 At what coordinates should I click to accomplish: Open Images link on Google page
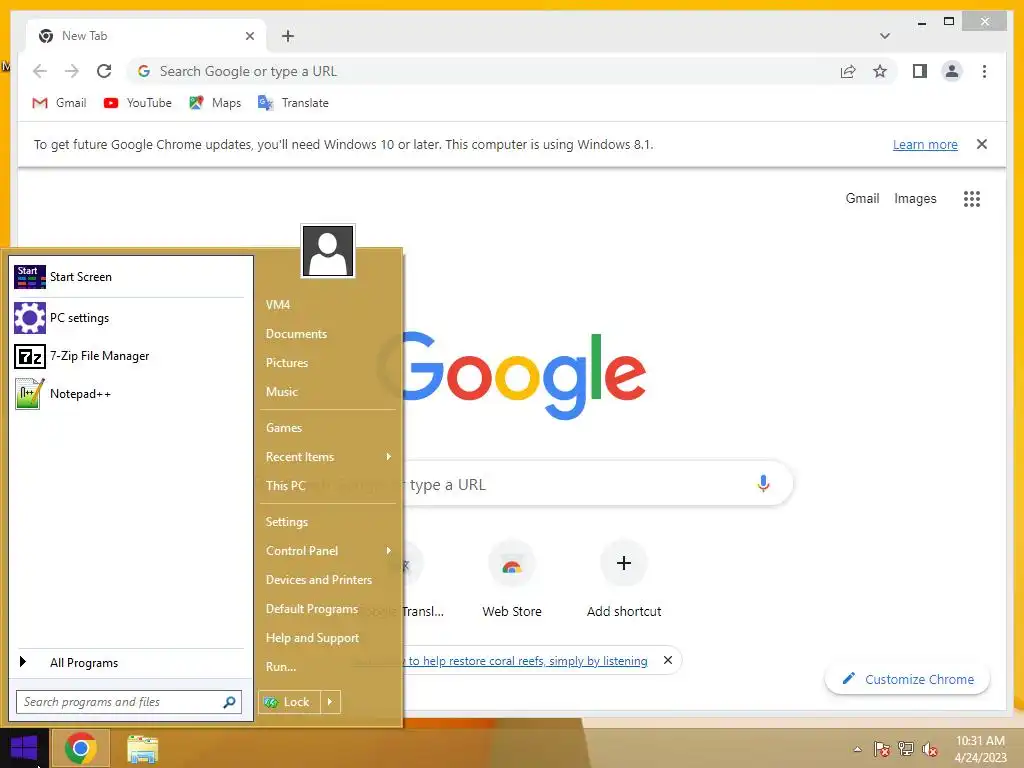915,199
